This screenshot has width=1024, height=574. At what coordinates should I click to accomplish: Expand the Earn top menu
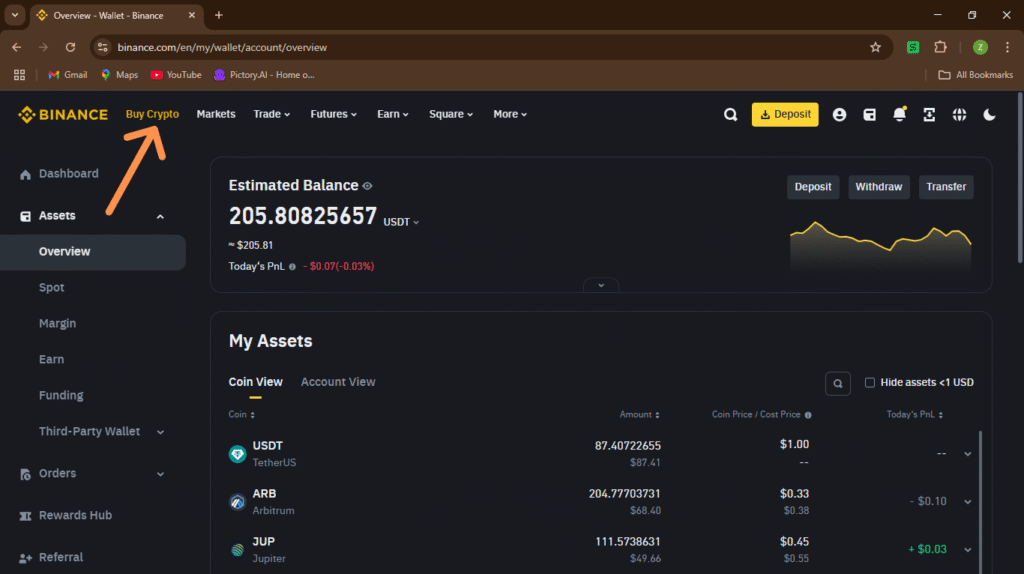tap(392, 114)
